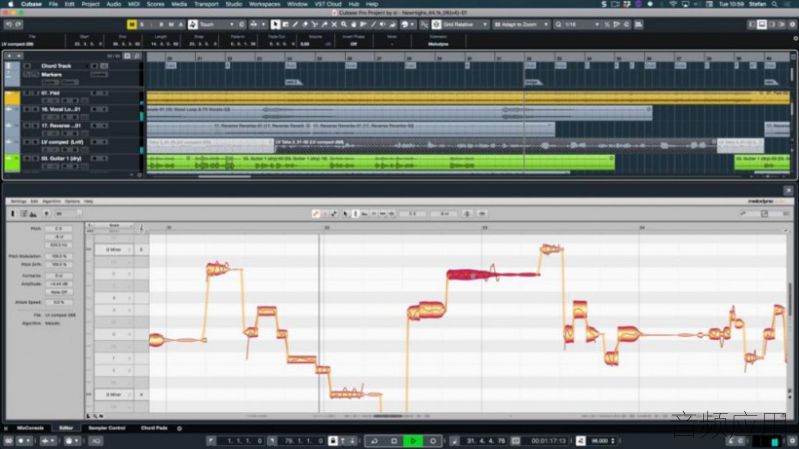Screen dimensions: 799x449
Task: Select the red highlighted Melodyne note blob
Action: click(492, 275)
